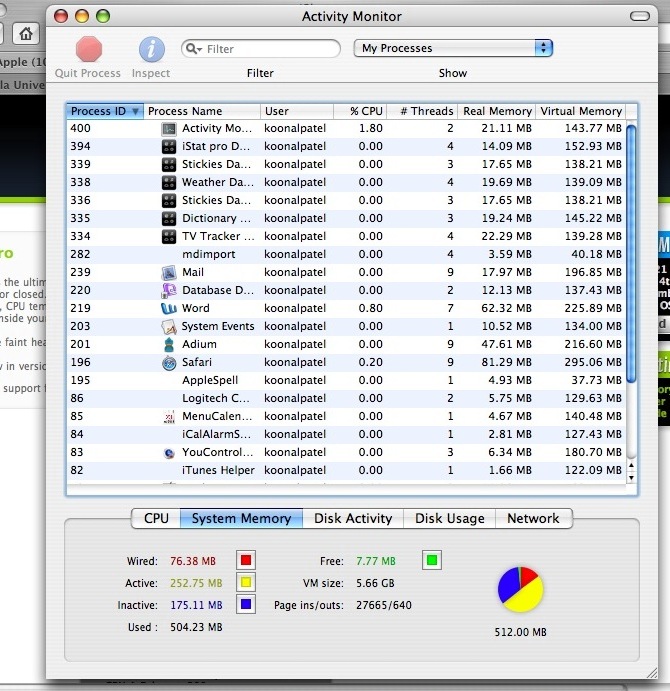This screenshot has width=670, height=691.
Task: Click process ID 400 cell
Action: click(x=80, y=128)
